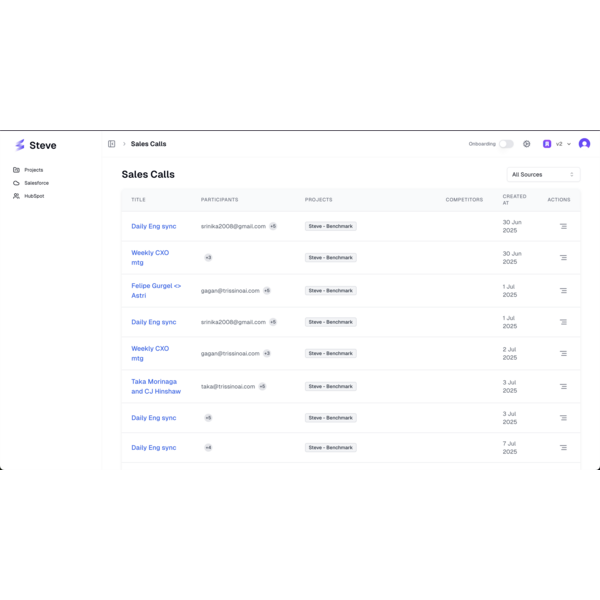
Task: Open actions menu for Taka Morinaga call
Action: 563,386
